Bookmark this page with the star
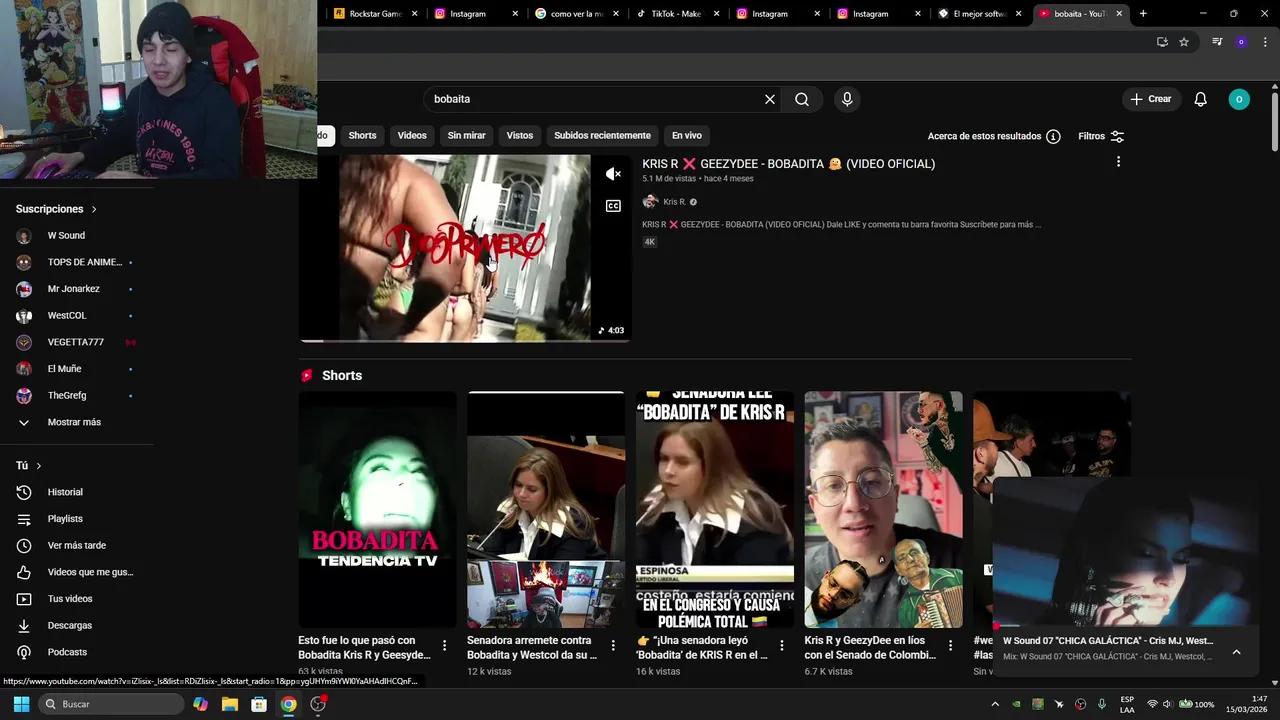Viewport: 1280px width, 720px height. [1184, 42]
